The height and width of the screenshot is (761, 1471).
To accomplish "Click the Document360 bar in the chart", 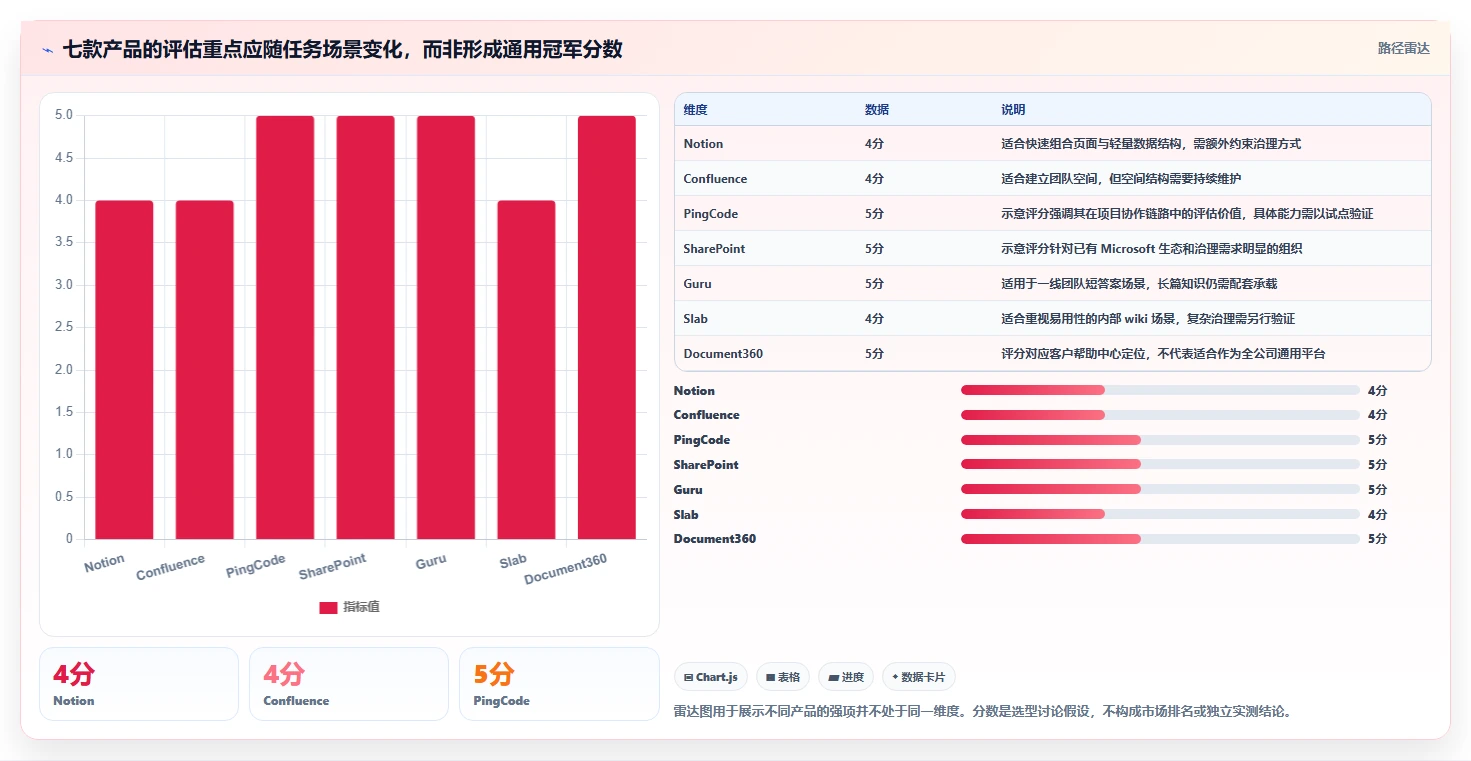I will 607,328.
